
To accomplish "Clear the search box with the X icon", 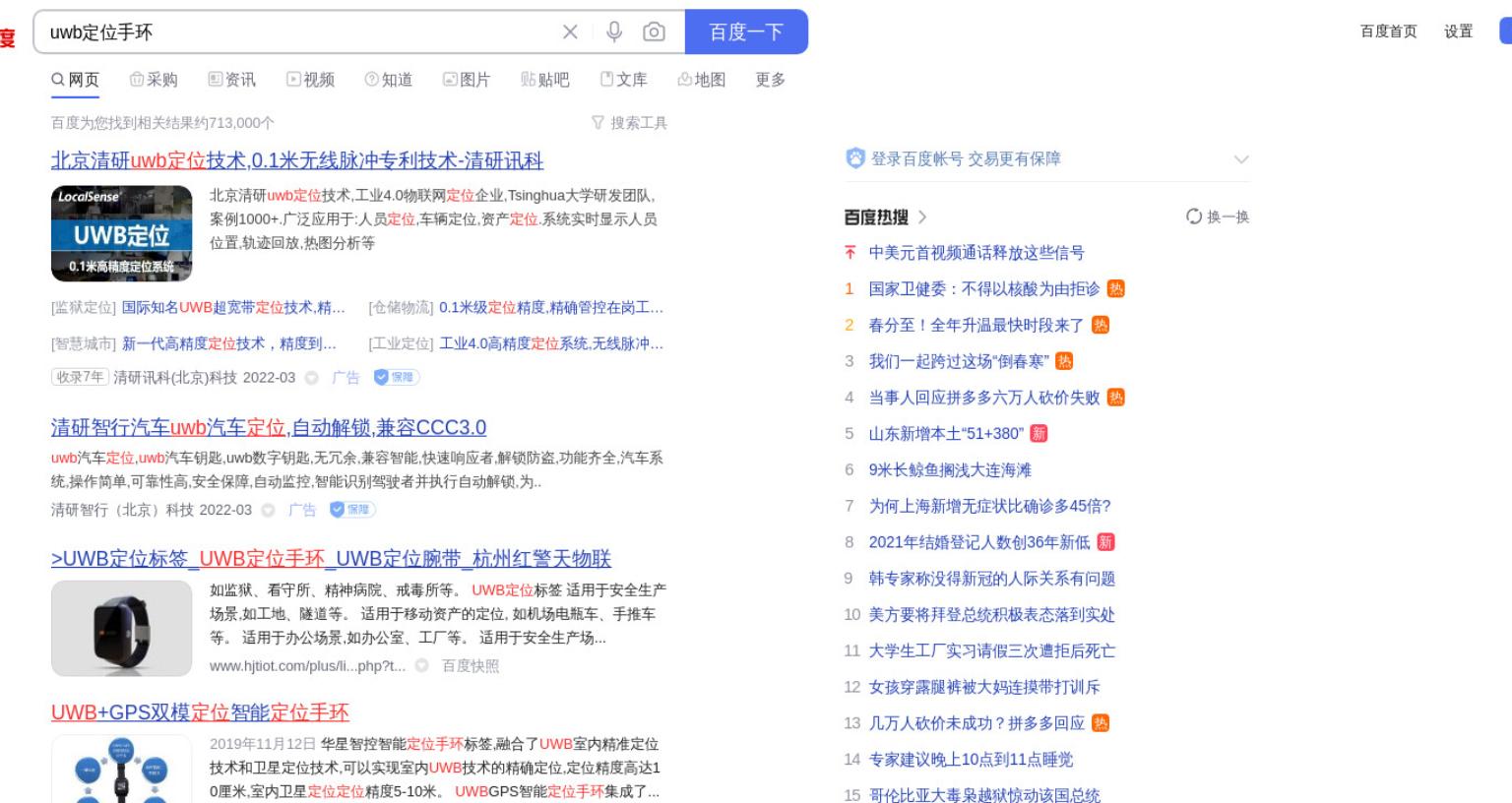I will tap(570, 32).
